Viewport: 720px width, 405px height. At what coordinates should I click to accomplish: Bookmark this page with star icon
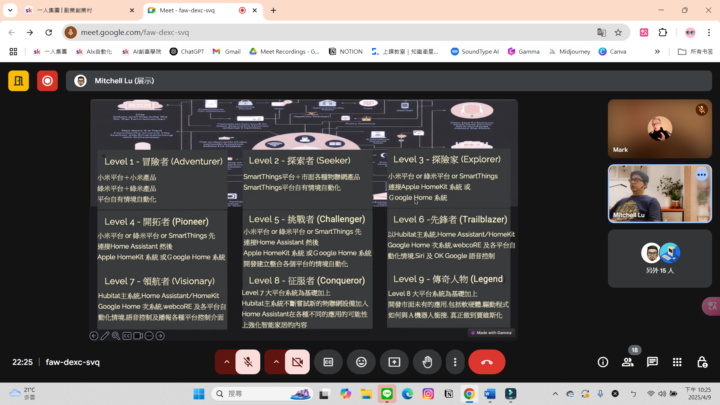[618, 33]
